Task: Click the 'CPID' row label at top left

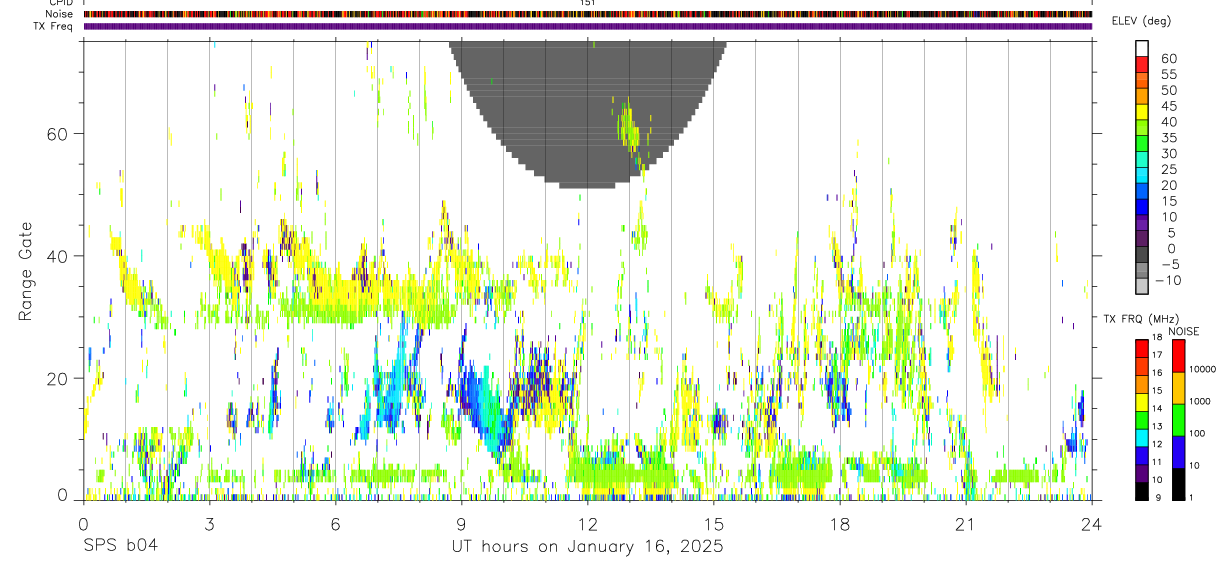Action: pyautogui.click(x=60, y=3)
